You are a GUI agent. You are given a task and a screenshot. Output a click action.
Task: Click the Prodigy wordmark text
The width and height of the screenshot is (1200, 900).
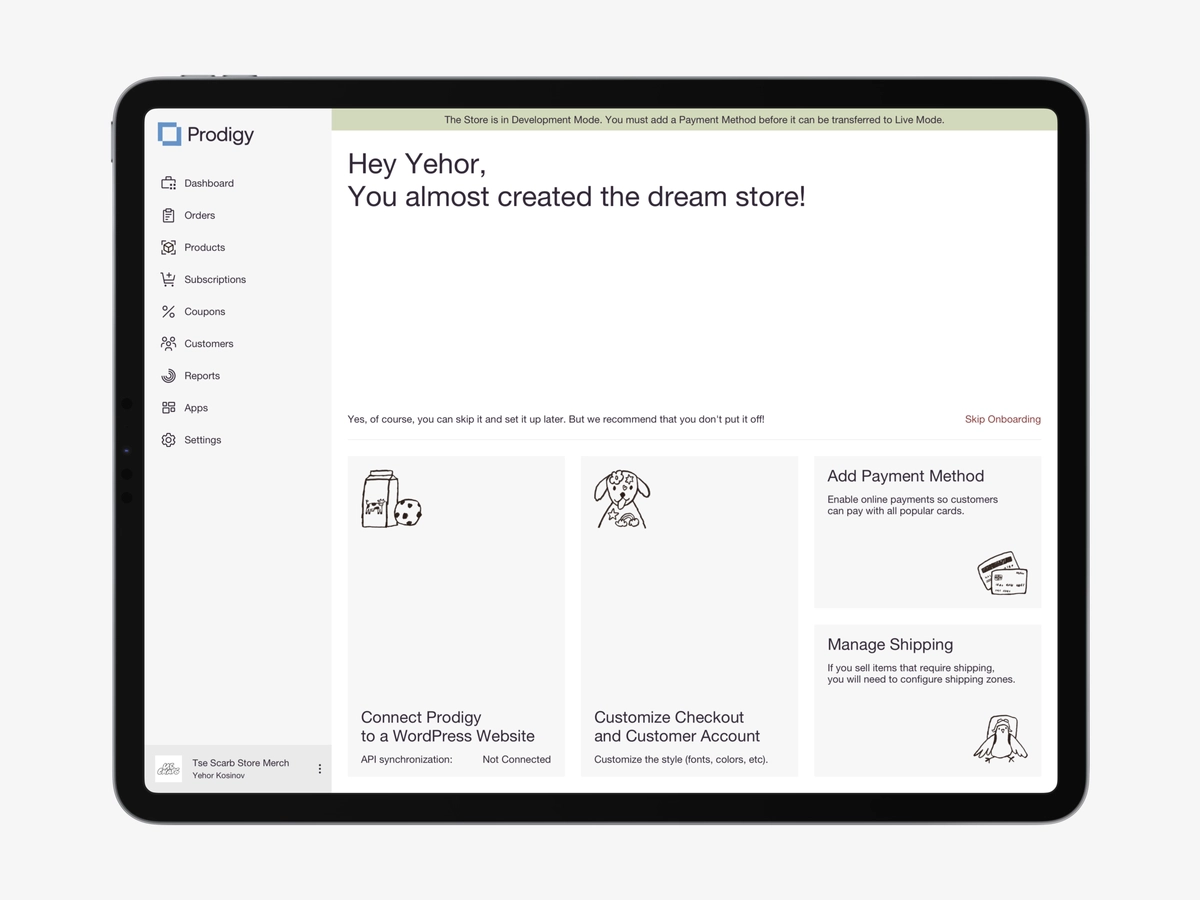[x=221, y=134]
